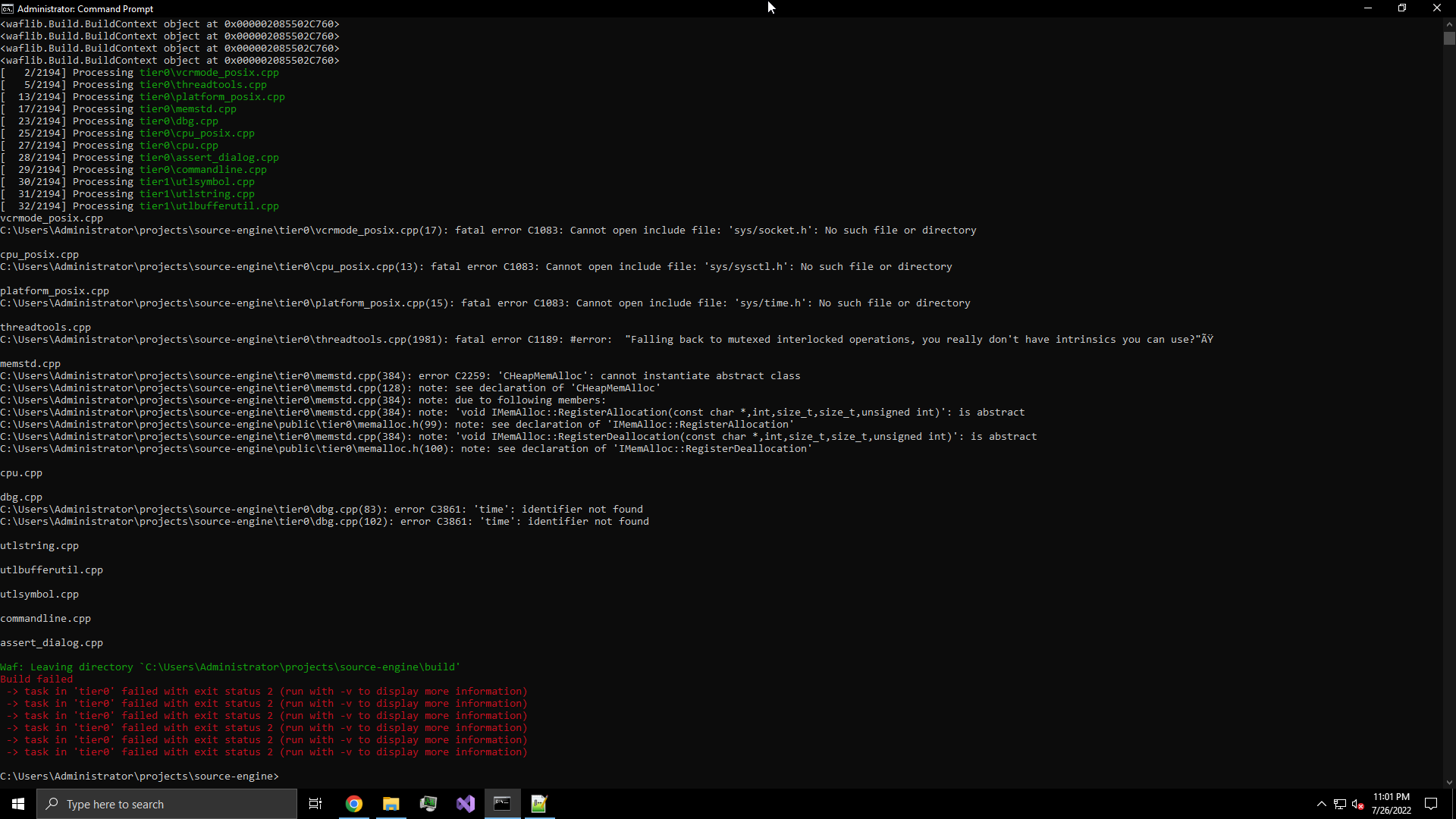
Task: Unmute the system volume in the tray
Action: click(x=1357, y=804)
